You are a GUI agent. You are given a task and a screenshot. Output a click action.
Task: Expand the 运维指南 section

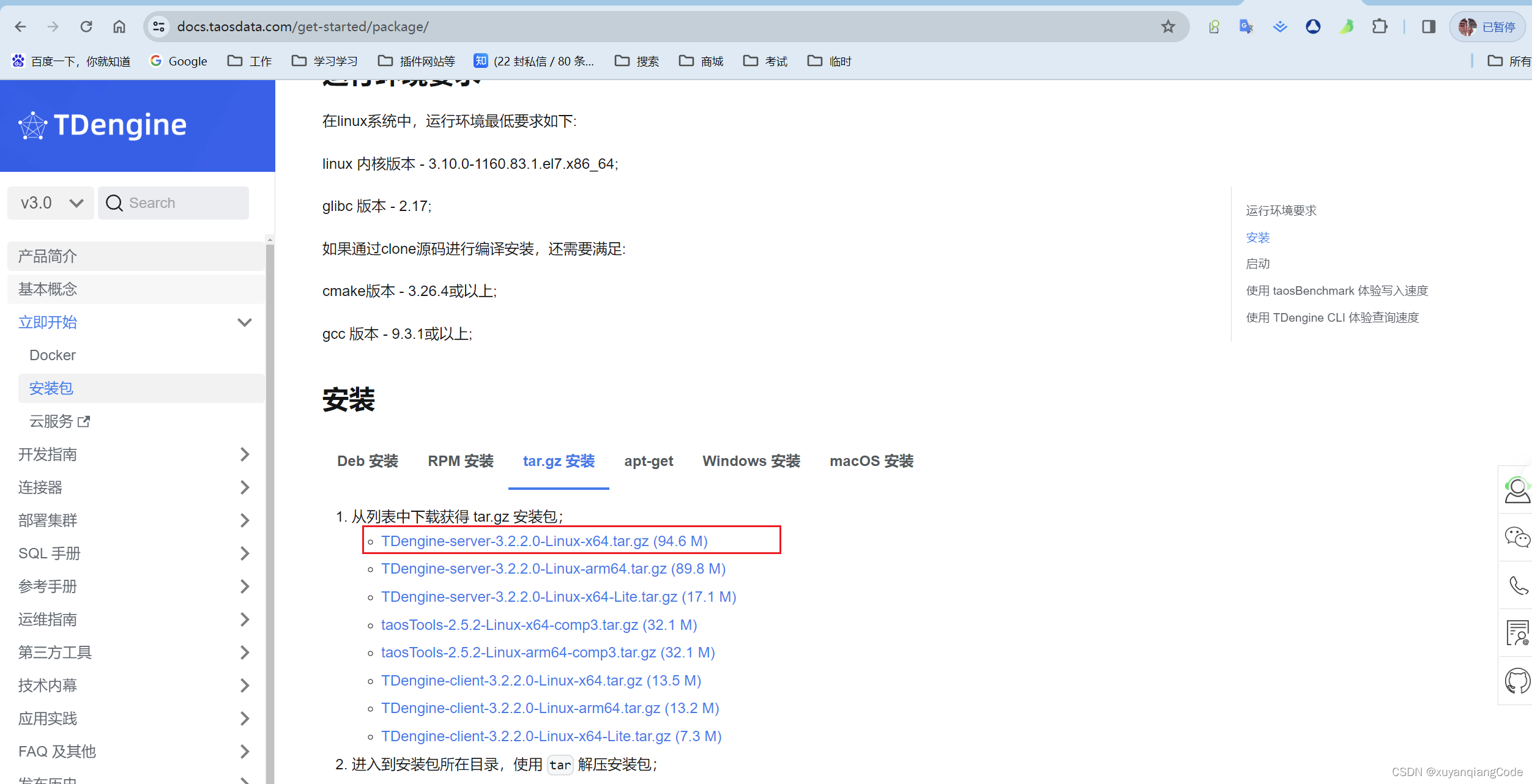245,619
